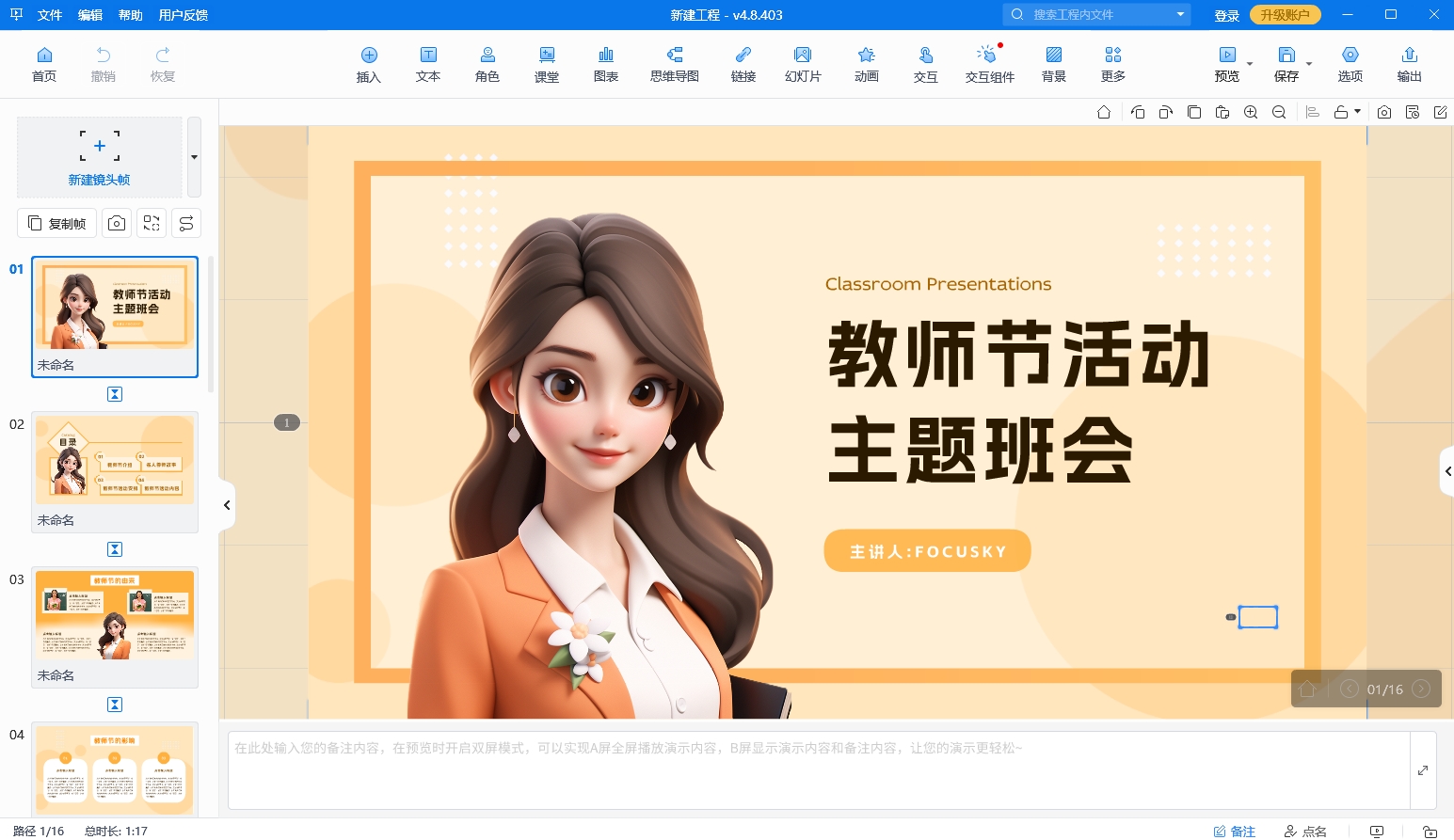Click the frame-fit icon beside camera
Screen dimensions: 1454x840
click(x=152, y=223)
